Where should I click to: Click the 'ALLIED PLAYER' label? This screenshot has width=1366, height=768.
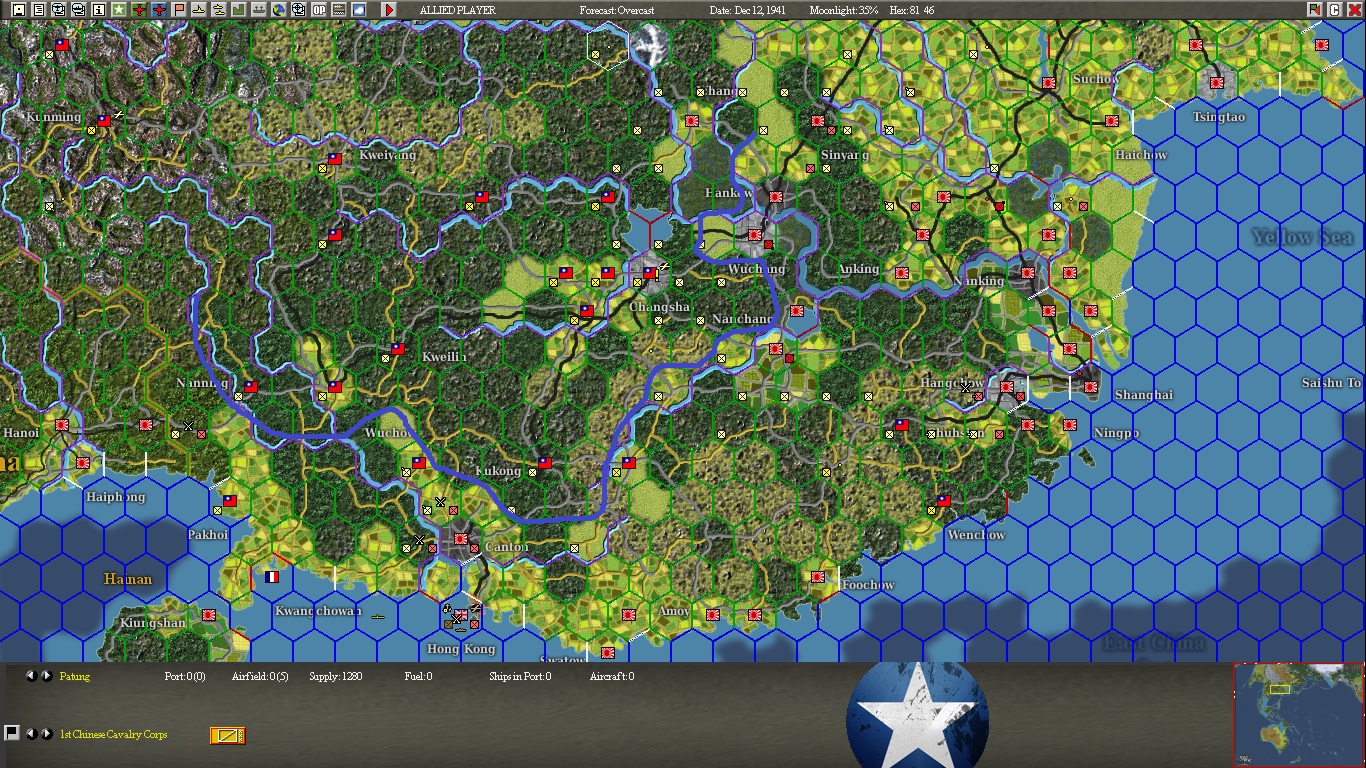pos(456,10)
